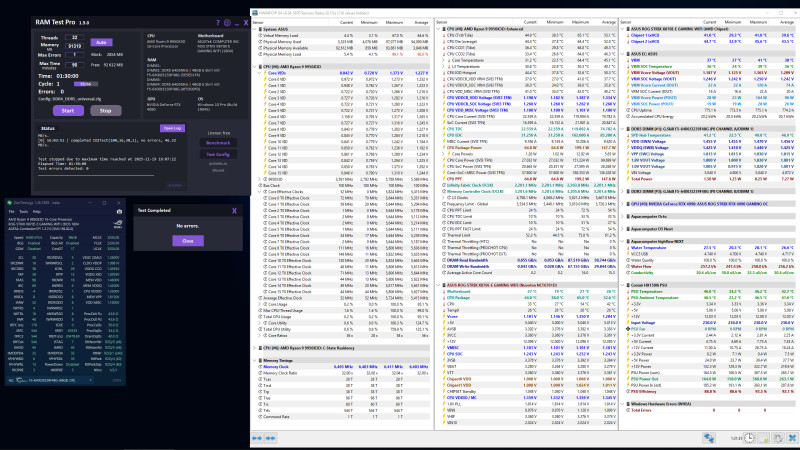Open the RAM Test Pro help question mark

[218, 22]
